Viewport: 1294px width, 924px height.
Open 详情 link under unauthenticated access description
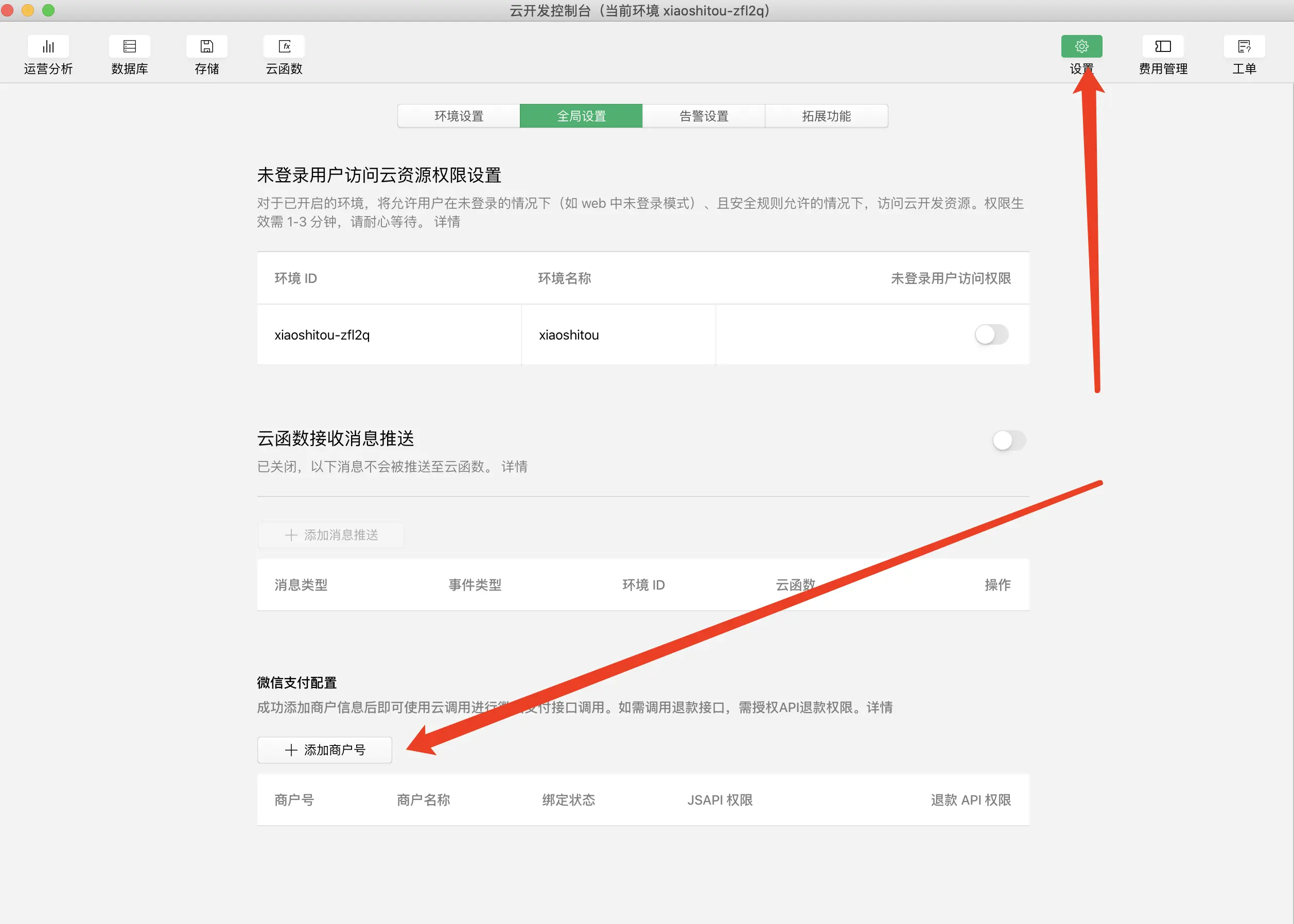(447, 222)
